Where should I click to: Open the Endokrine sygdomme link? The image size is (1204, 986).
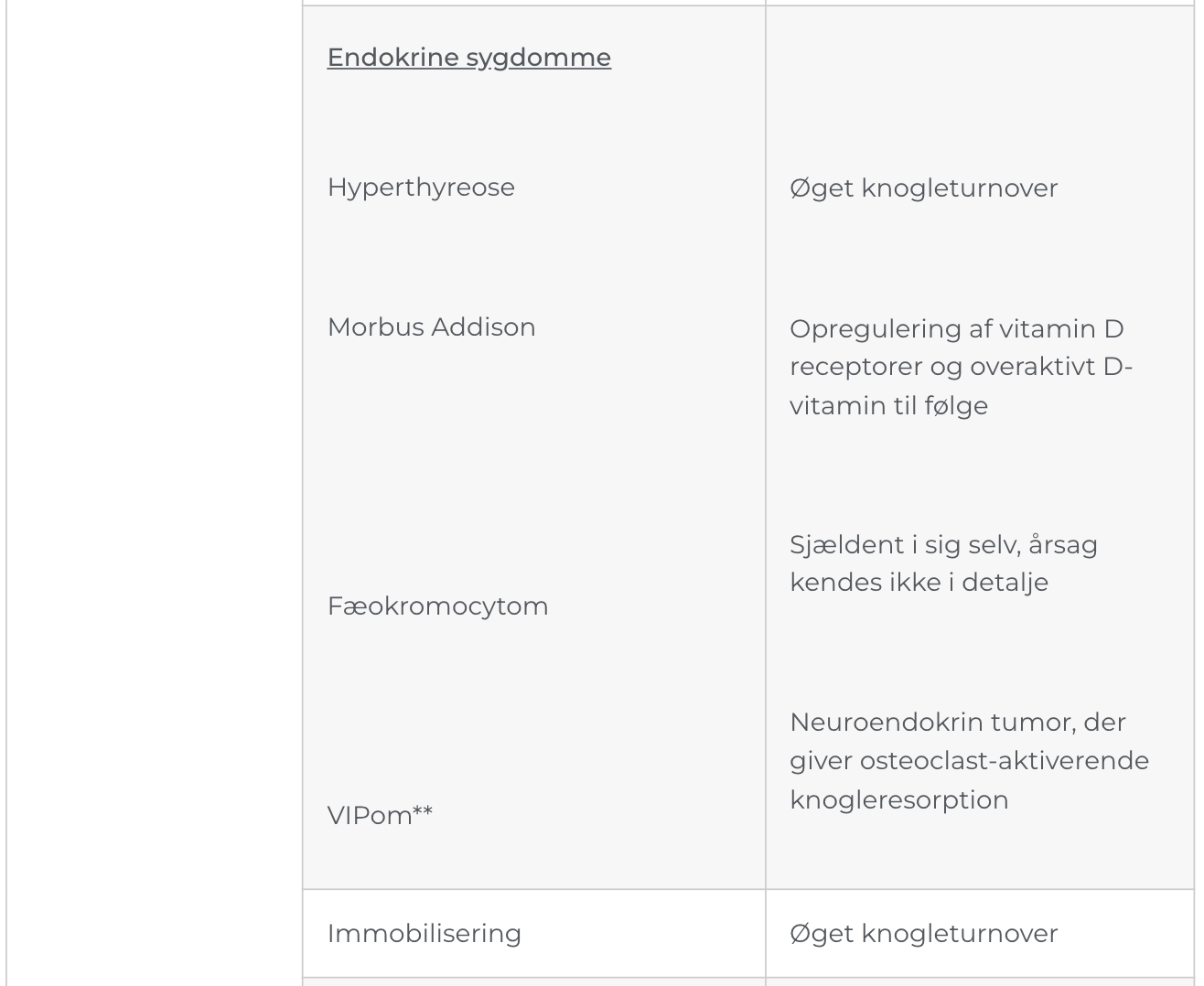(x=468, y=58)
